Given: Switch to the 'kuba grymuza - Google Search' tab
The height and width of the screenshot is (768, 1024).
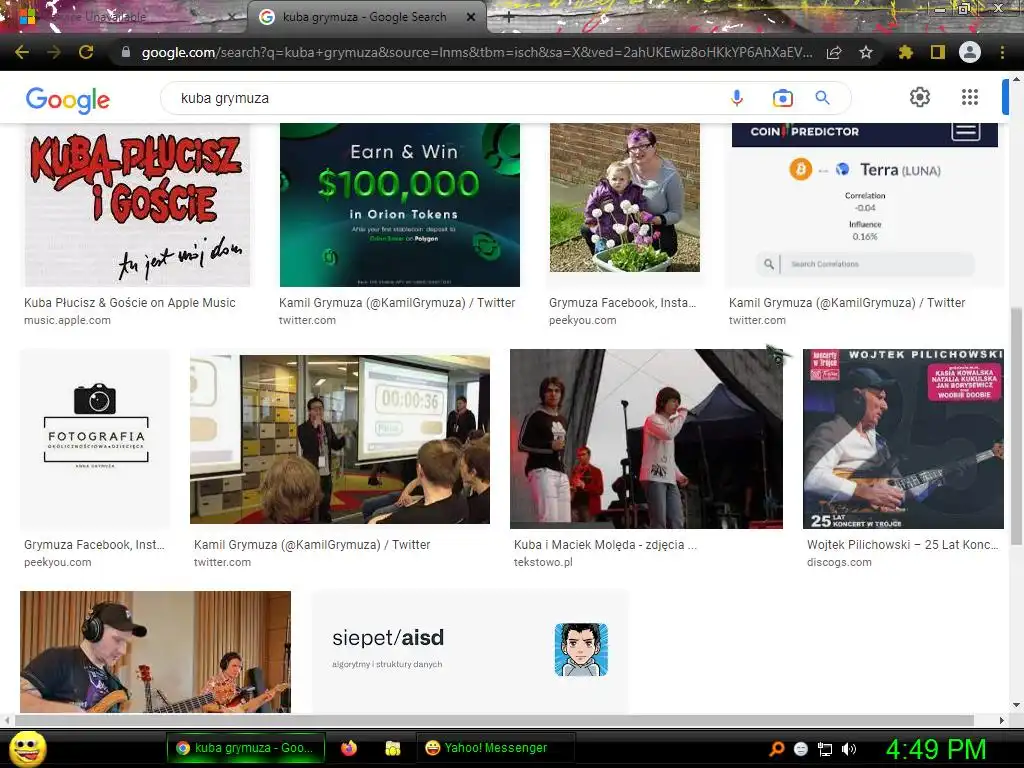Looking at the screenshot, I should point(366,17).
